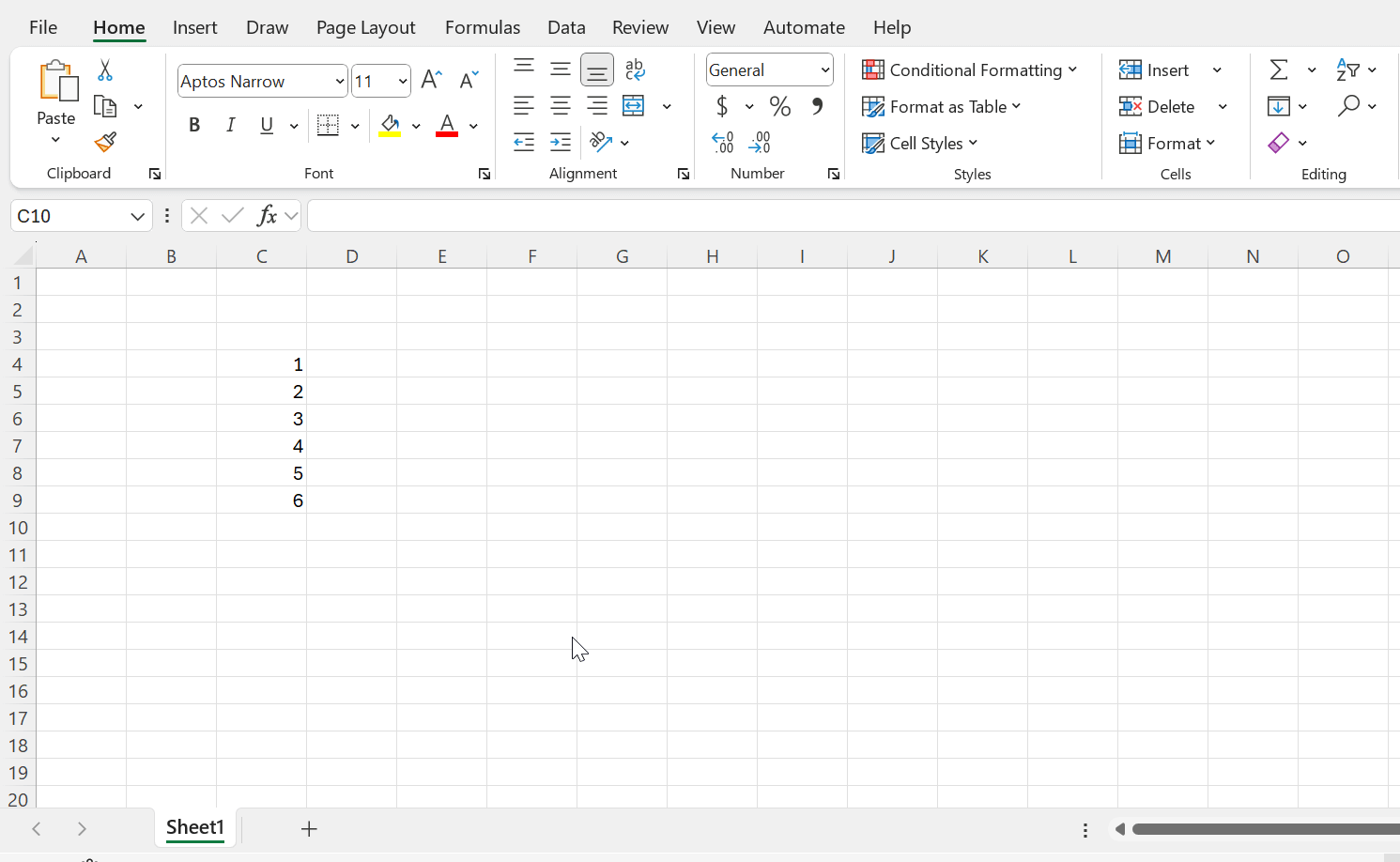Apply red Font Color
The height and width of the screenshot is (862, 1400).
point(447,125)
